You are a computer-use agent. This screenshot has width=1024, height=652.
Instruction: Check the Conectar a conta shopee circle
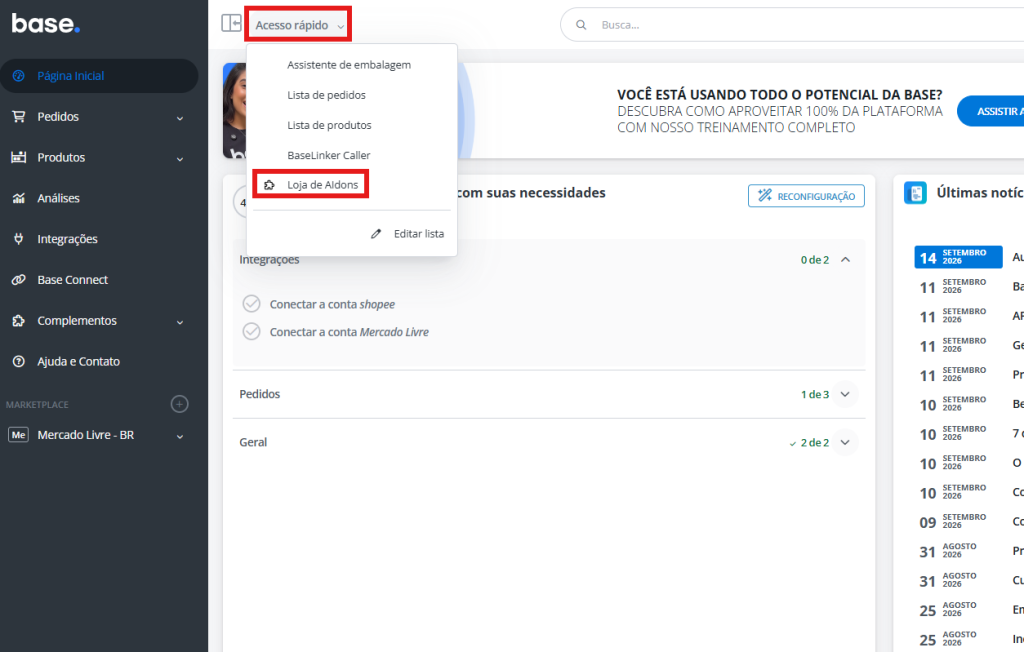pos(251,304)
